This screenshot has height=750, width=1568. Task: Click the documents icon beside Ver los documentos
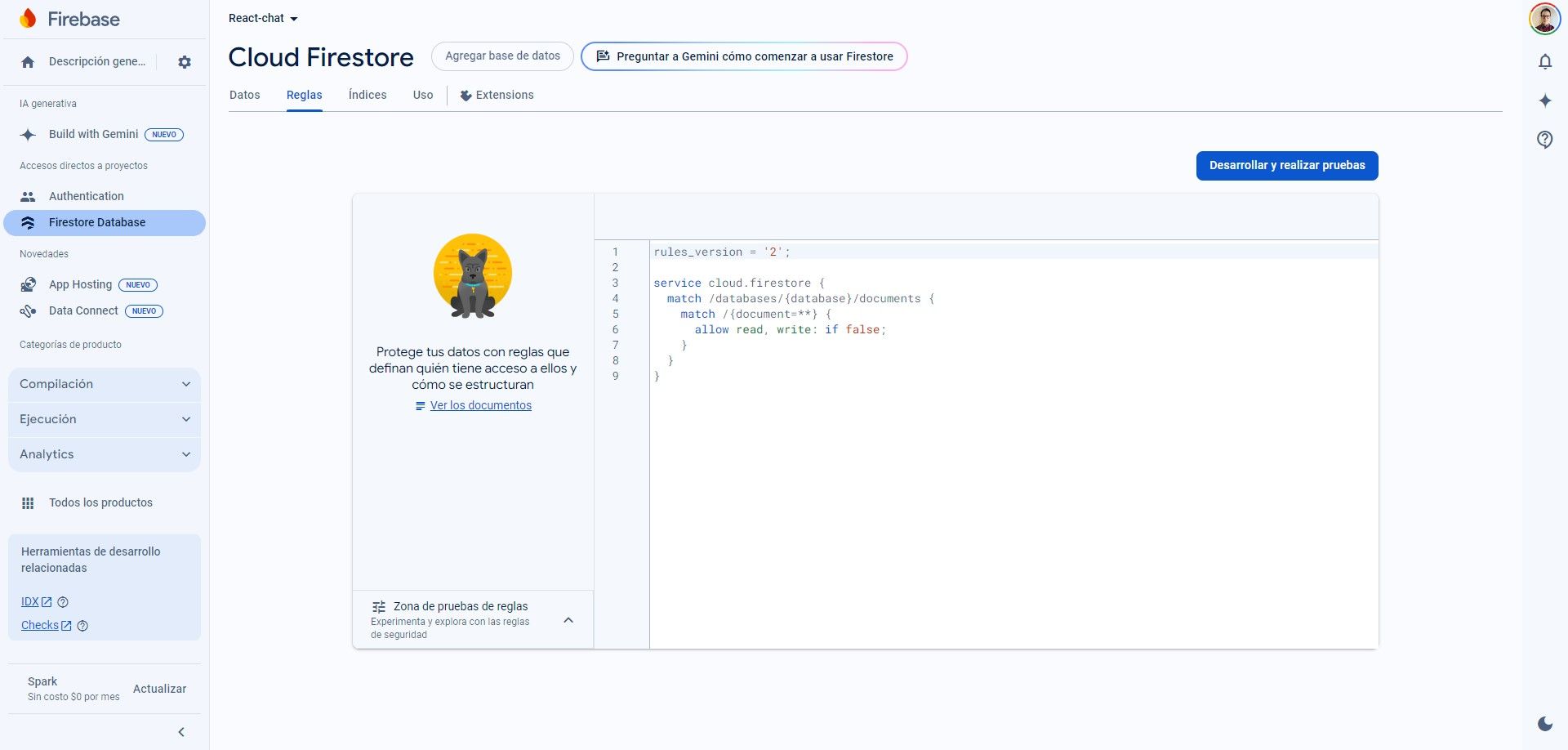click(x=421, y=406)
